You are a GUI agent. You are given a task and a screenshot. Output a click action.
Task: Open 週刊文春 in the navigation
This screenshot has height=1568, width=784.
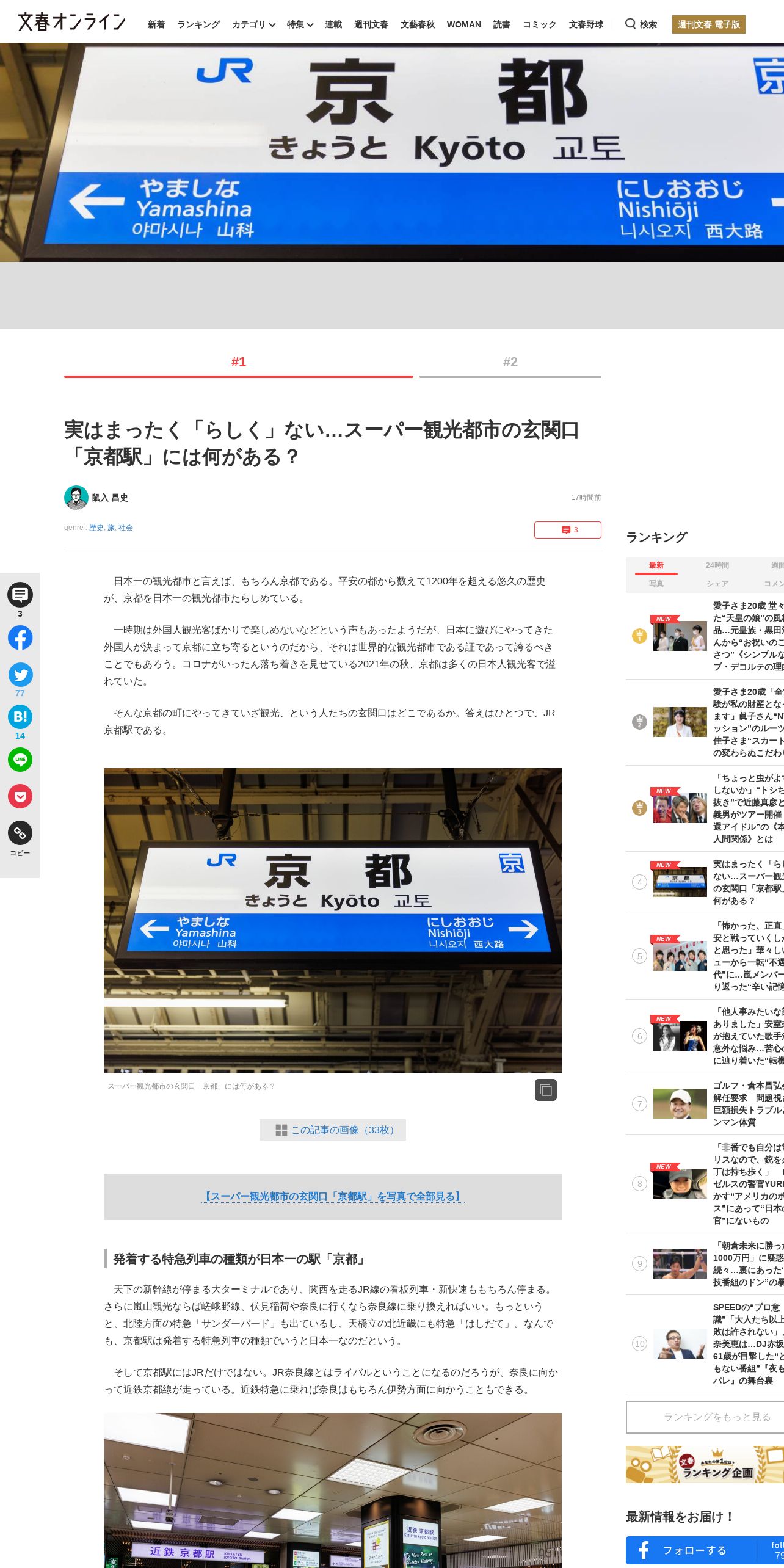(371, 24)
